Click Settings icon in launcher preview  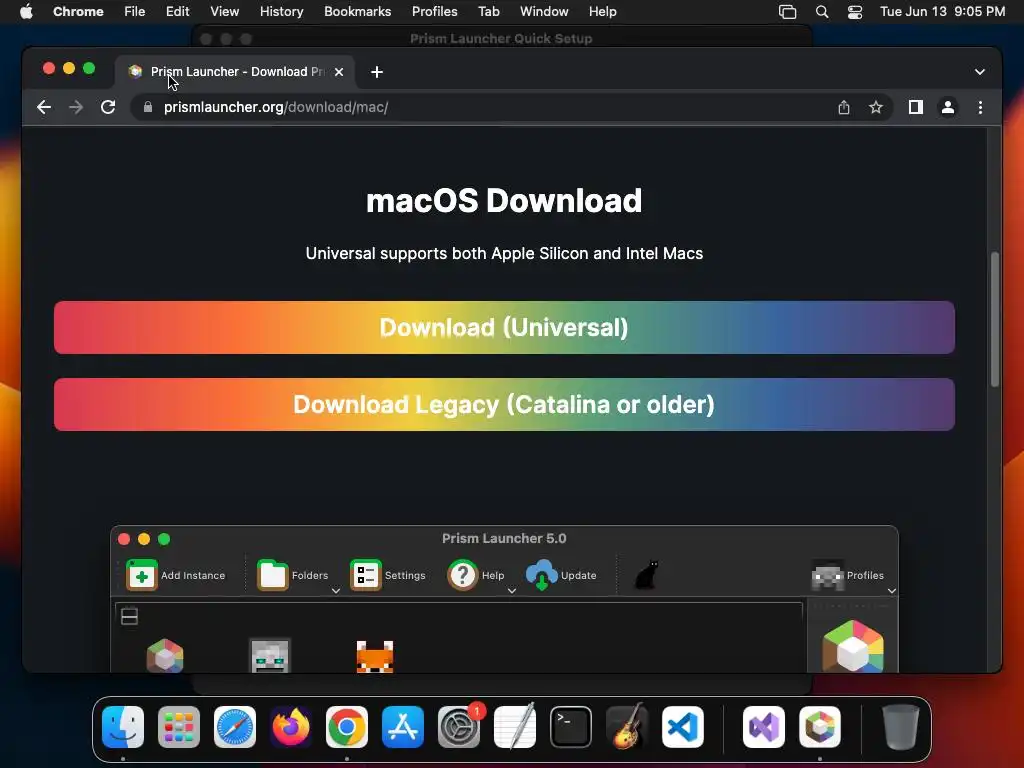366,575
